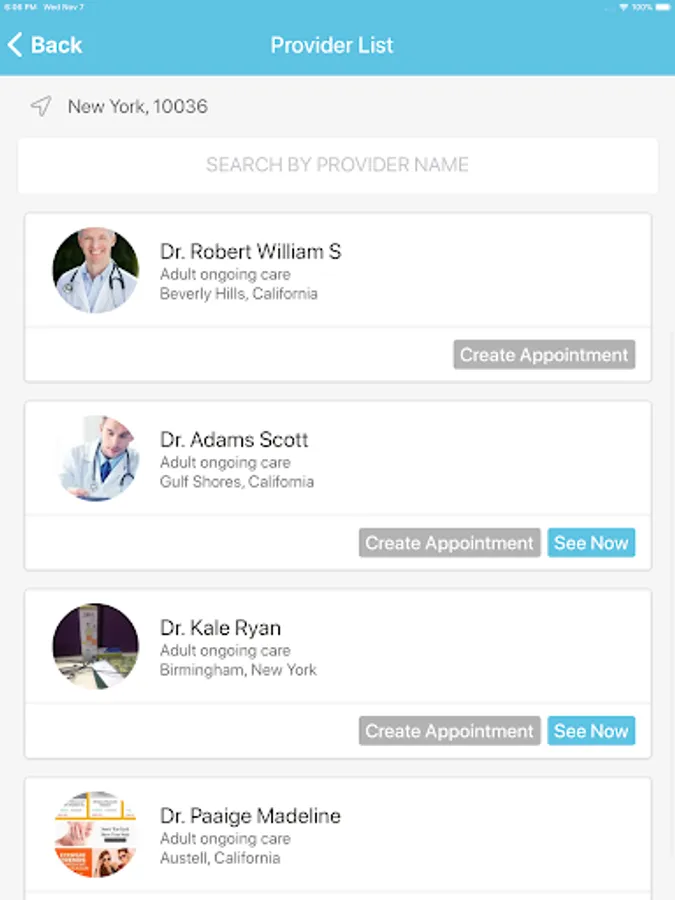
Task: Create Appointment with Dr. Robert William S
Action: tap(544, 355)
